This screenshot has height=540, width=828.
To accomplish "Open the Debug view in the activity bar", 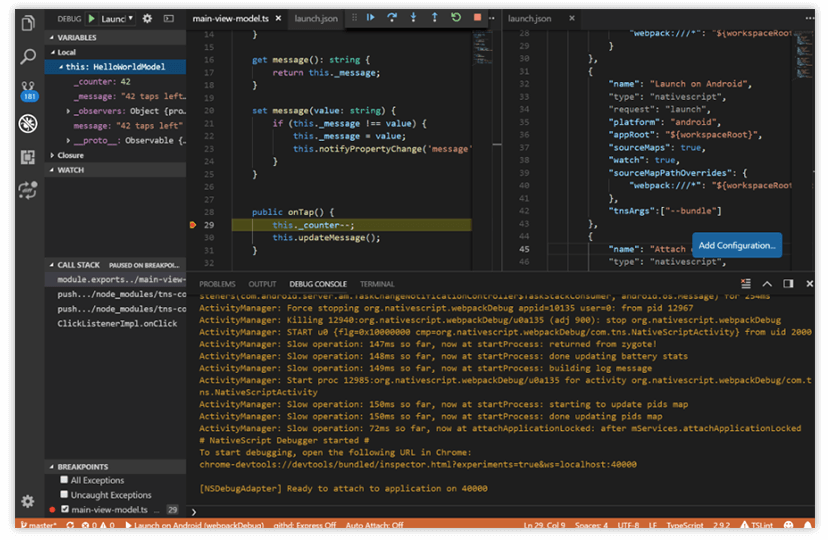I will coord(28,124).
